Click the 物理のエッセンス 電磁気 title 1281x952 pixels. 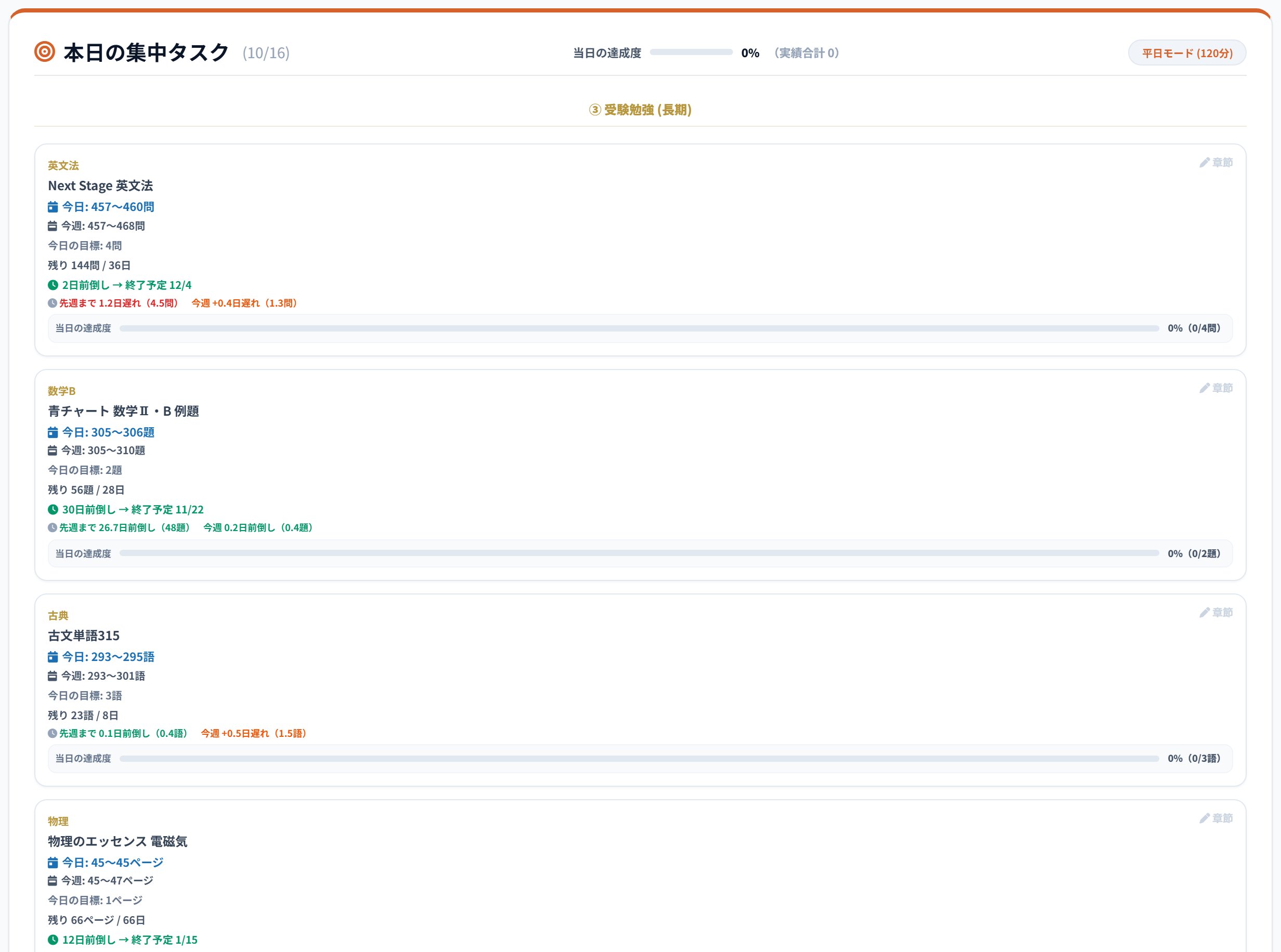117,841
